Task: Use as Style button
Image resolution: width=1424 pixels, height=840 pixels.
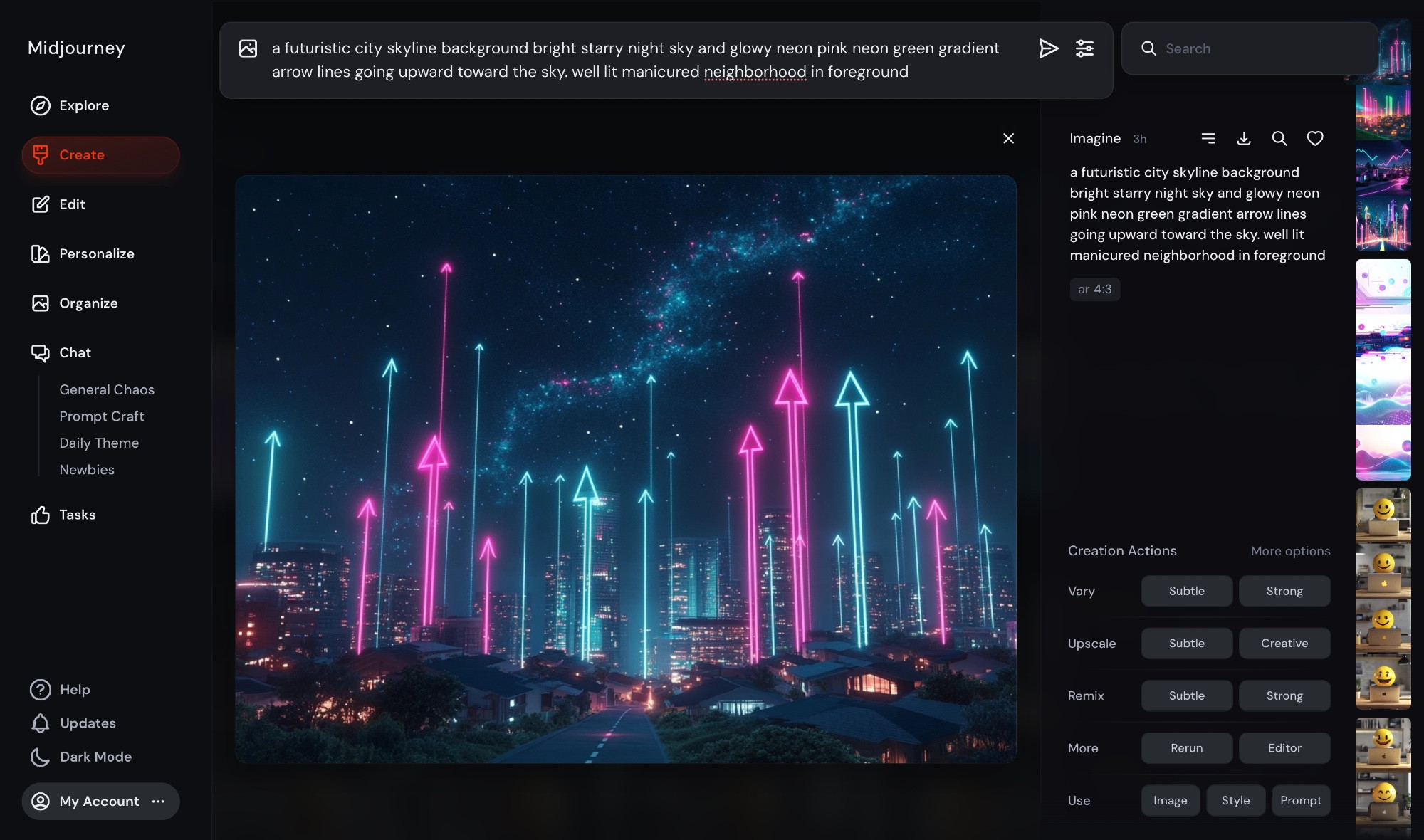Action: tap(1236, 800)
